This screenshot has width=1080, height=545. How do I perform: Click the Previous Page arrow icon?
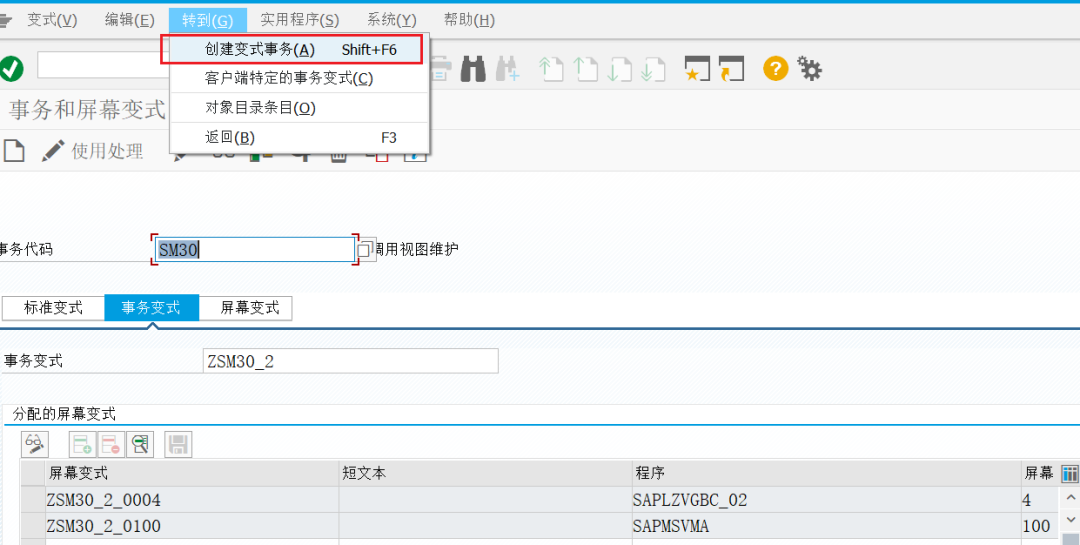pyautogui.click(x=585, y=70)
